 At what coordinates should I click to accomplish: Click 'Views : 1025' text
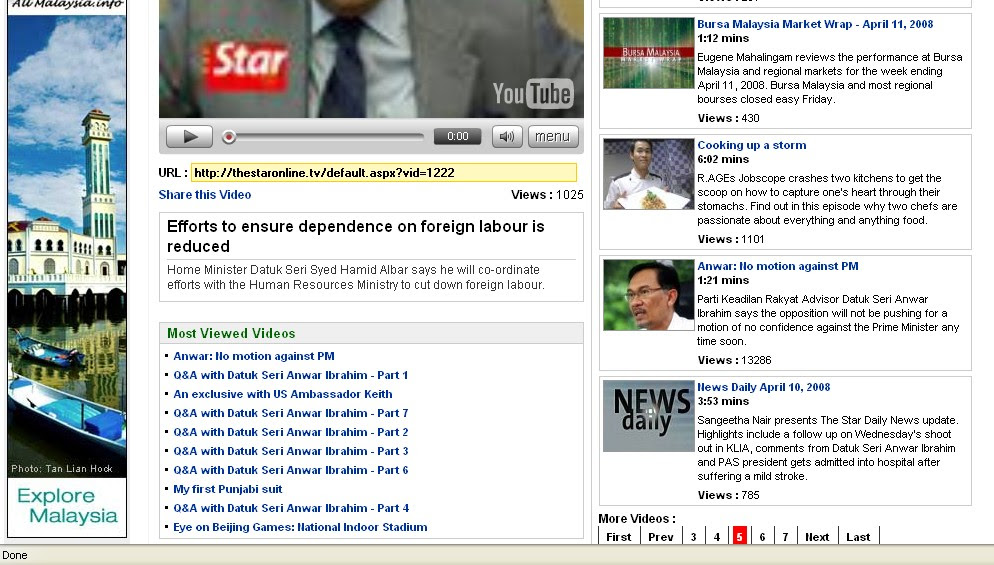pos(547,195)
